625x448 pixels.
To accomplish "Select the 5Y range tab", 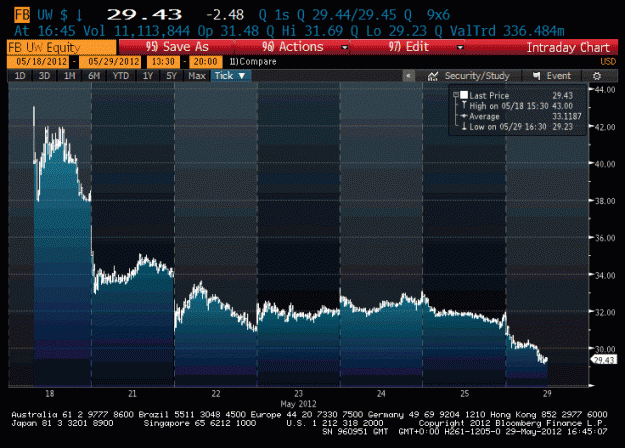I will [171, 76].
